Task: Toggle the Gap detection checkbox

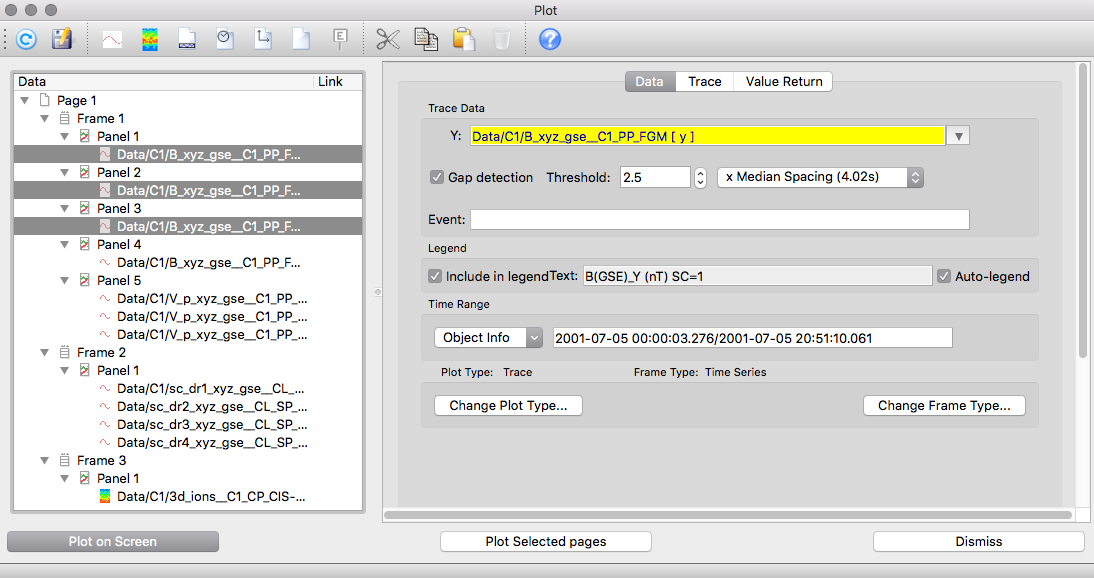Action: 437,177
